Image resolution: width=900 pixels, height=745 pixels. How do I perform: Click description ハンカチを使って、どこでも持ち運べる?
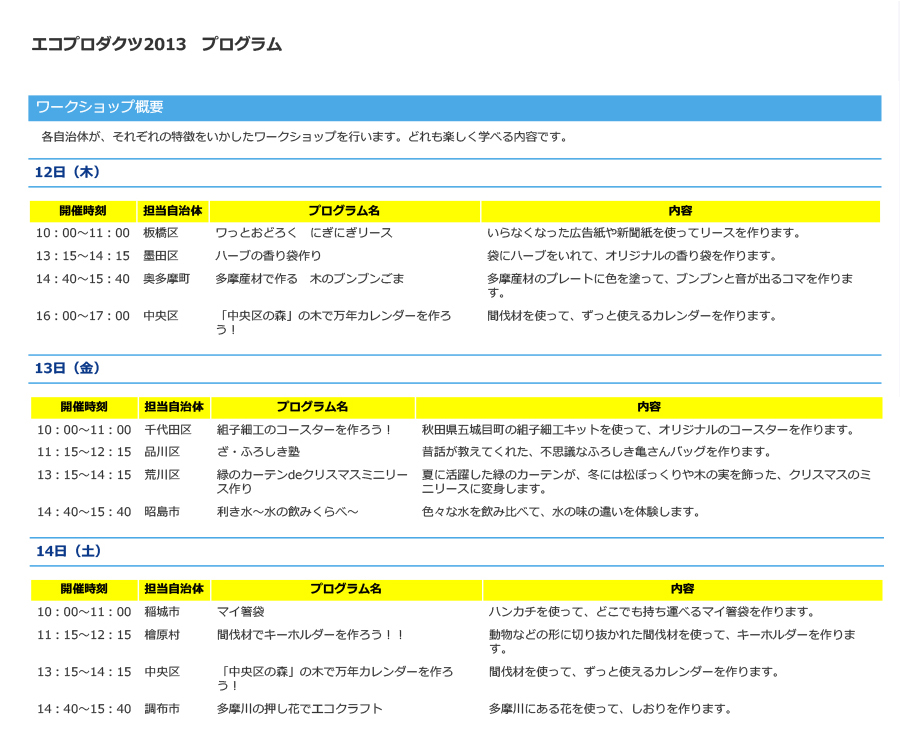[652, 612]
